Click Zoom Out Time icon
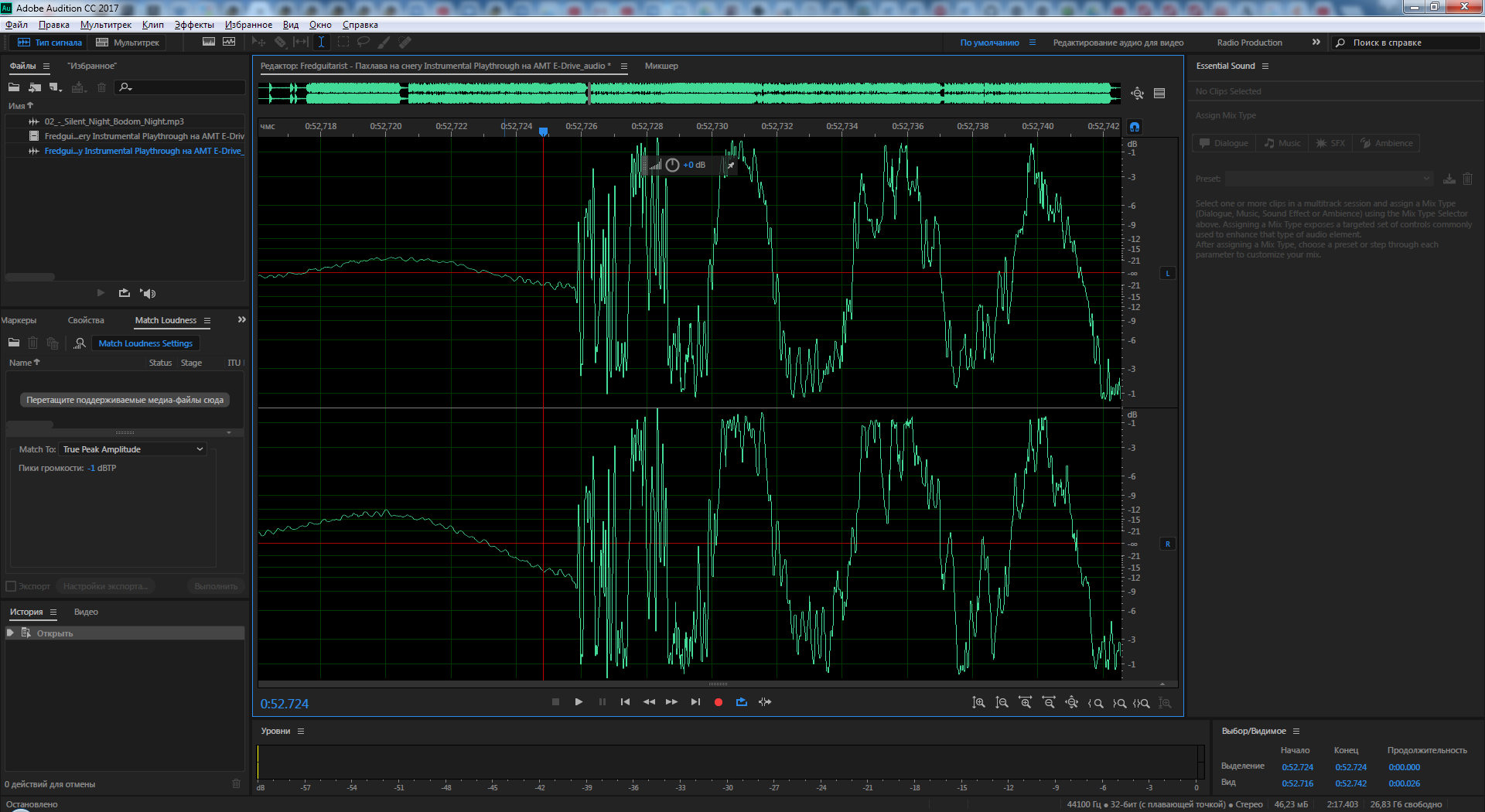 click(1048, 703)
